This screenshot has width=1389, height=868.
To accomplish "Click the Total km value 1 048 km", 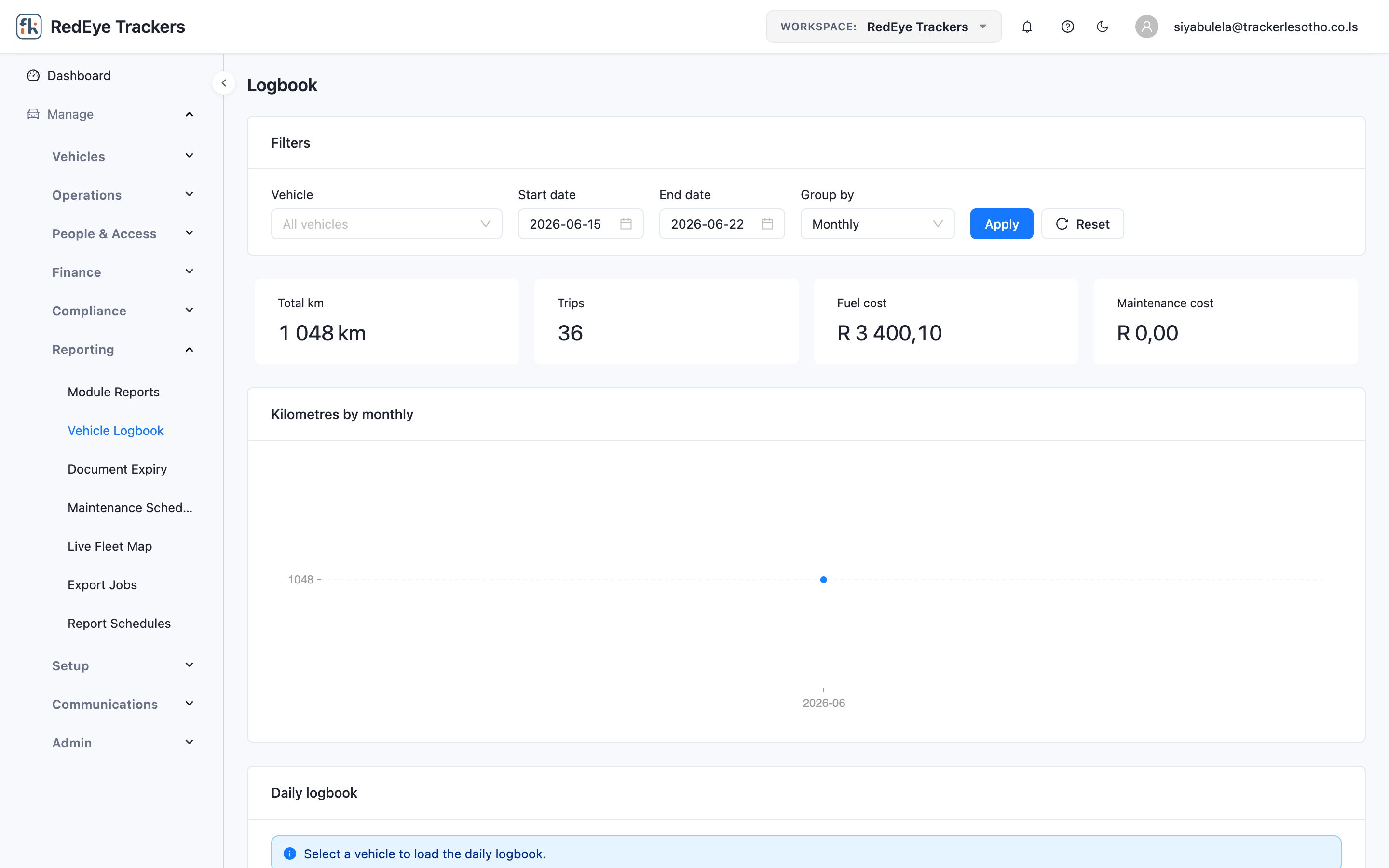I will (322, 333).
